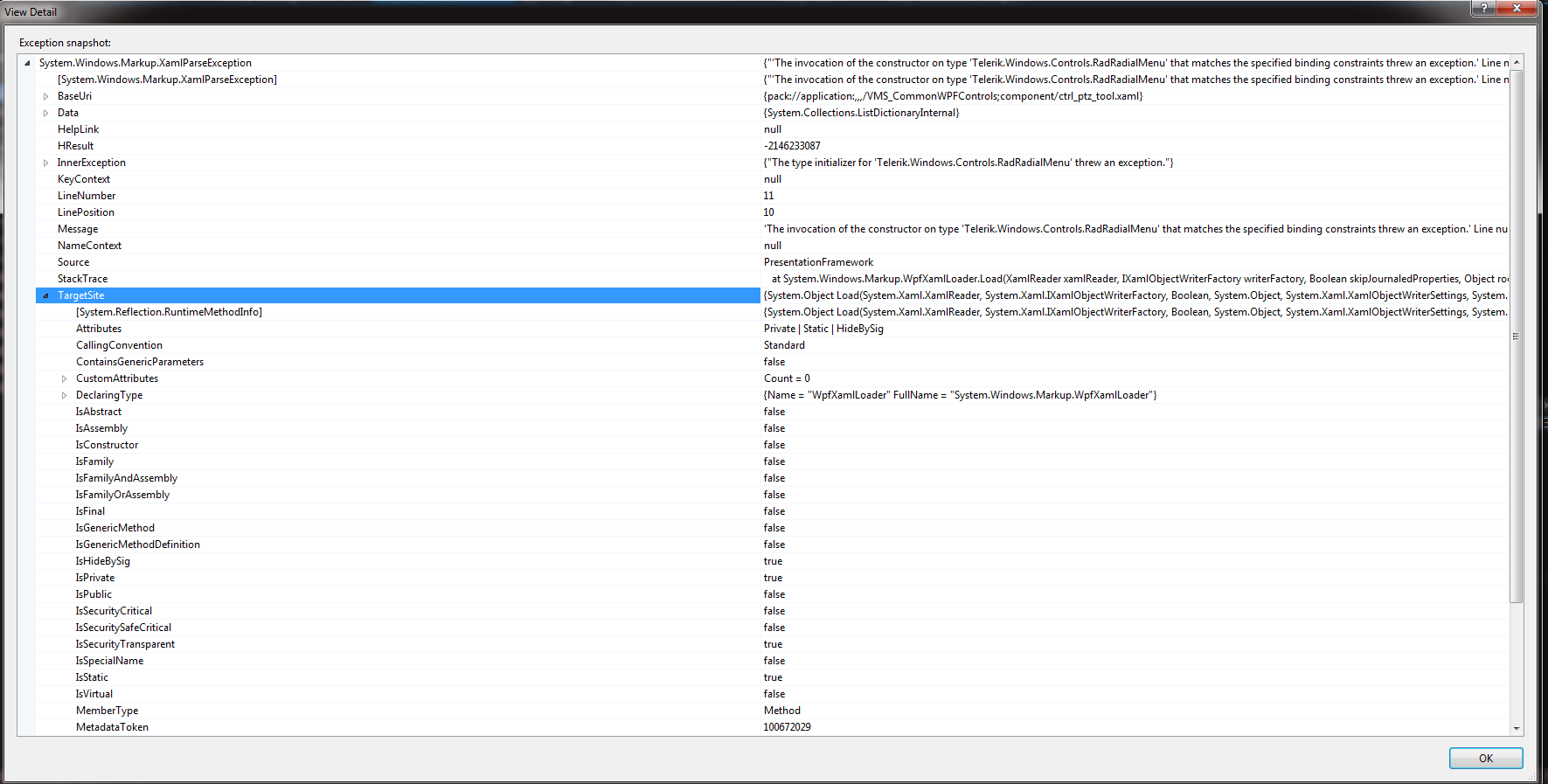The width and height of the screenshot is (1548, 784).
Task: Select the IsSecurityCritical row
Action: [773, 611]
